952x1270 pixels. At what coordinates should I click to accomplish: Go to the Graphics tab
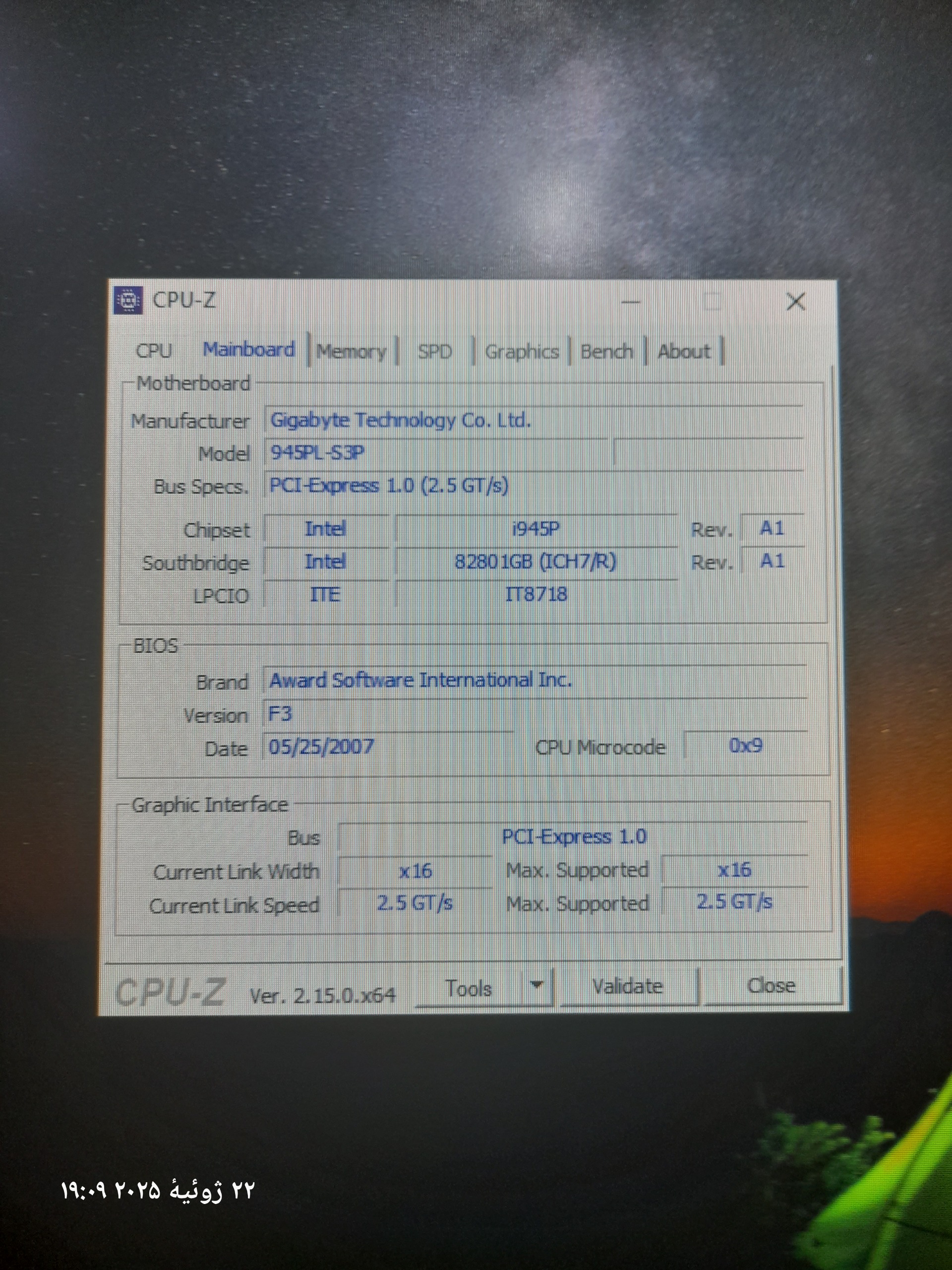522,351
